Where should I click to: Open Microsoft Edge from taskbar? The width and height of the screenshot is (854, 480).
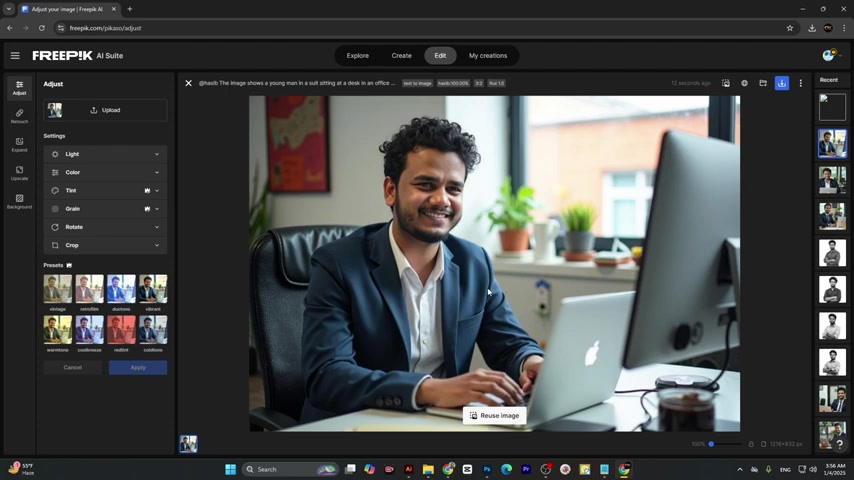click(507, 469)
